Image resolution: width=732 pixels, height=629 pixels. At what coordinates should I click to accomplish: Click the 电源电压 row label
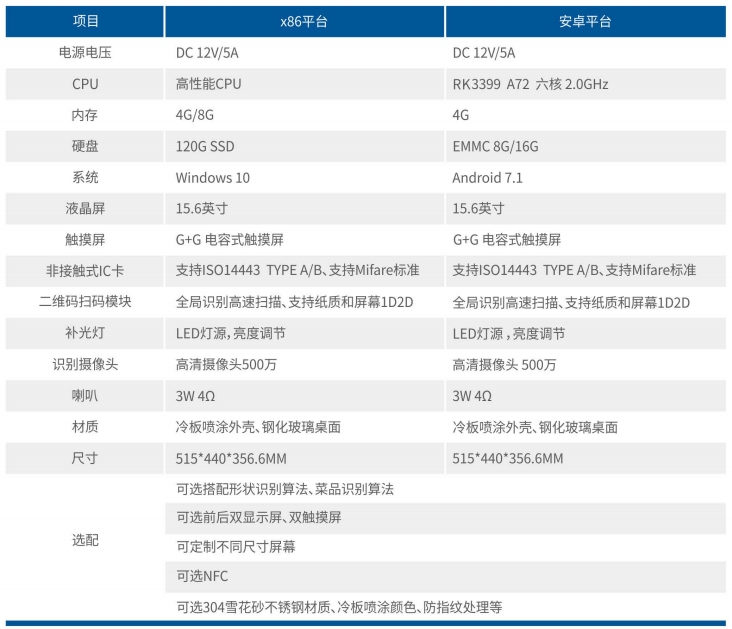click(x=85, y=53)
